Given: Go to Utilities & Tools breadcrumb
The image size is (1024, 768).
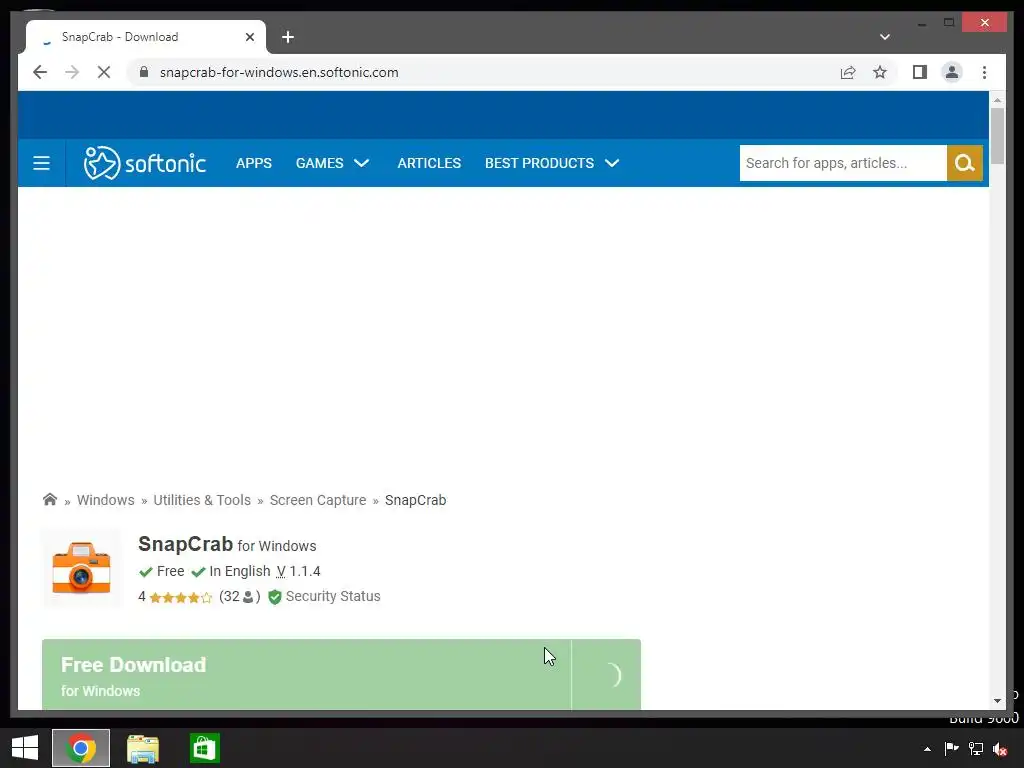Looking at the screenshot, I should (x=202, y=500).
